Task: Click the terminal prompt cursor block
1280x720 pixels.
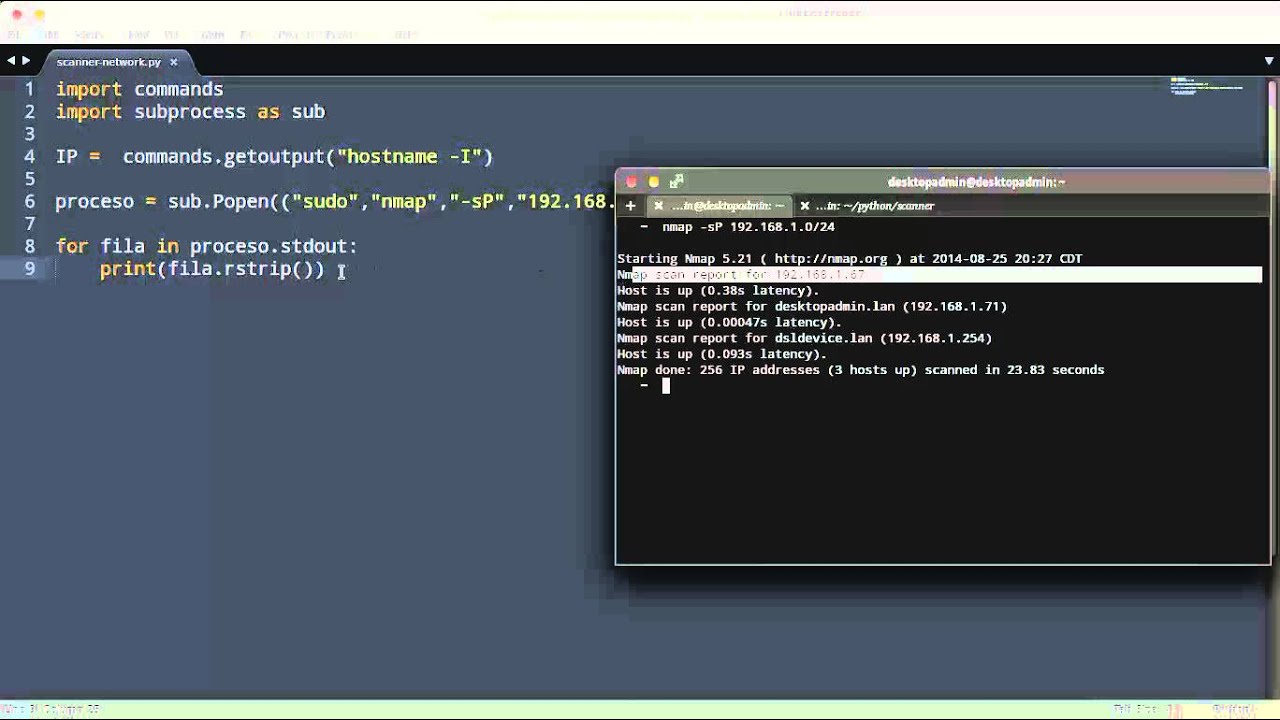Action: tap(665, 386)
